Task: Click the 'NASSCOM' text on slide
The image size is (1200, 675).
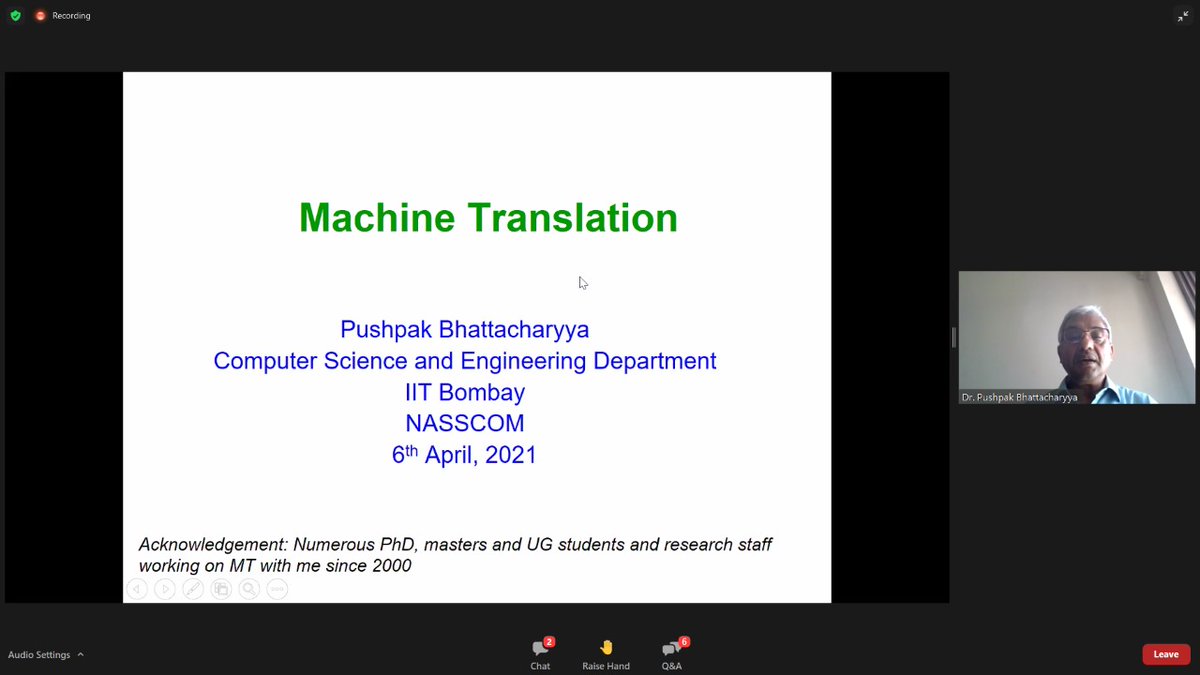Action: pyautogui.click(x=465, y=423)
